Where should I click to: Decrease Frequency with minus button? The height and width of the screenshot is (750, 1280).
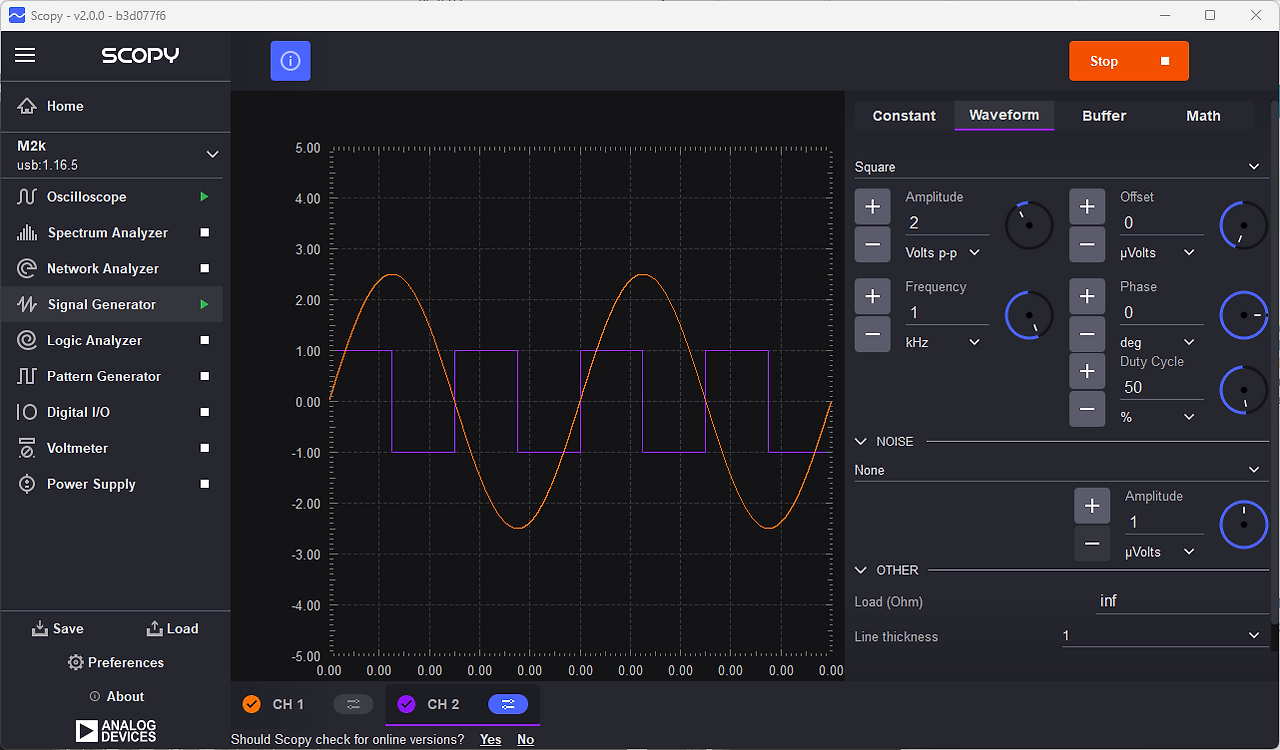[872, 334]
